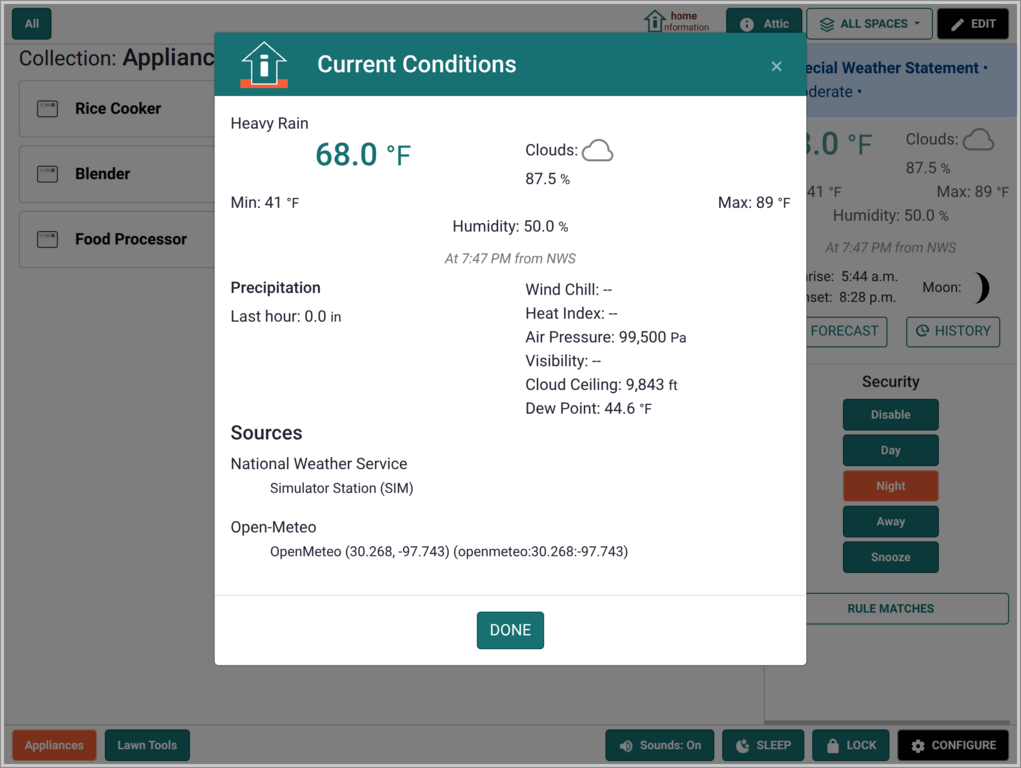The width and height of the screenshot is (1021, 768).
Task: Click the cloud icon beside Clouds in dialog
Action: point(597,150)
